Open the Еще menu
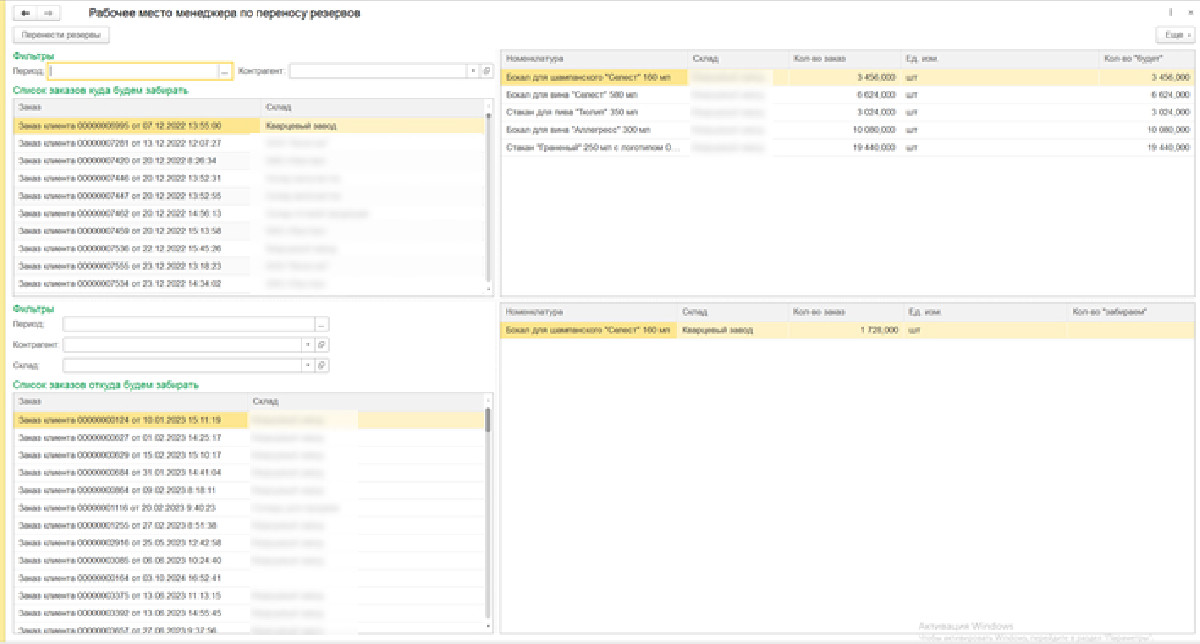 point(1173,34)
